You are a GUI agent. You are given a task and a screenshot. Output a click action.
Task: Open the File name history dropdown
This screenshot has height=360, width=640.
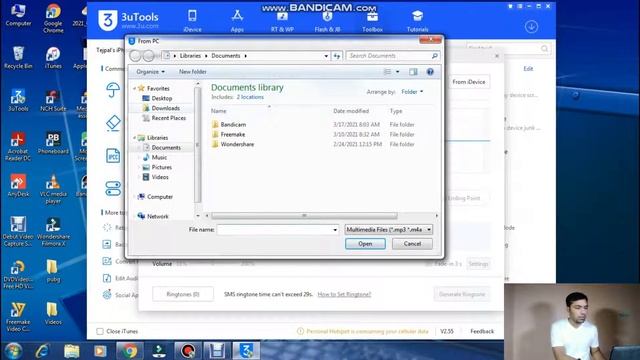[x=335, y=230]
